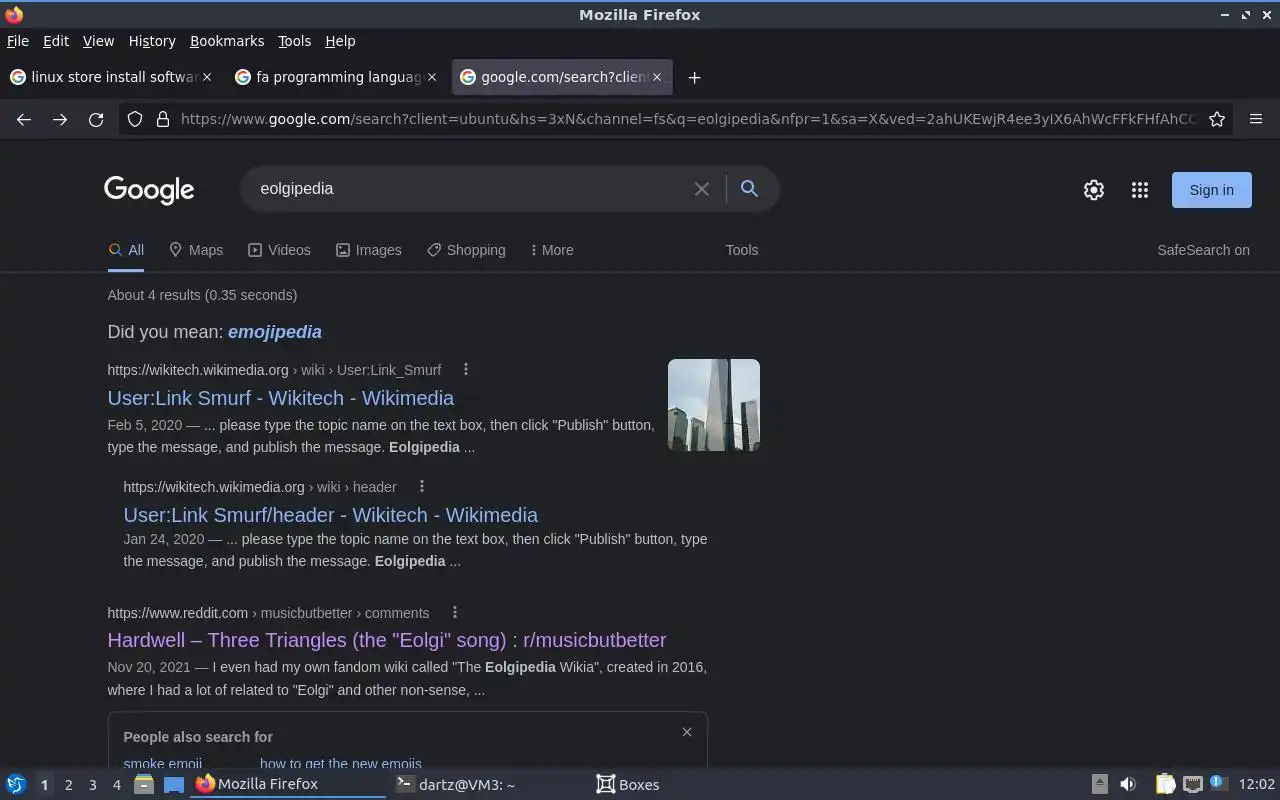The width and height of the screenshot is (1280, 800).
Task: Open the skyscraper thumbnail image
Action: 714,405
